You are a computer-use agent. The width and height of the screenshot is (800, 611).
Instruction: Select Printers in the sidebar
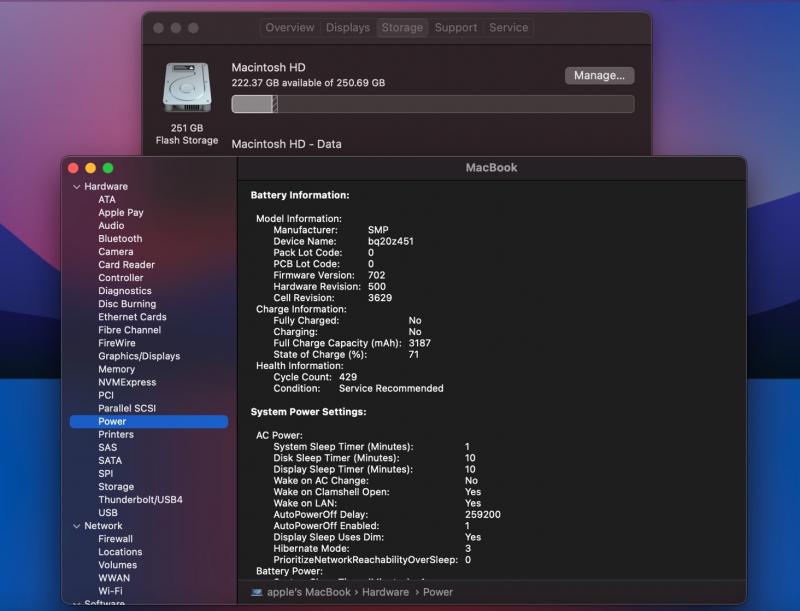click(116, 435)
